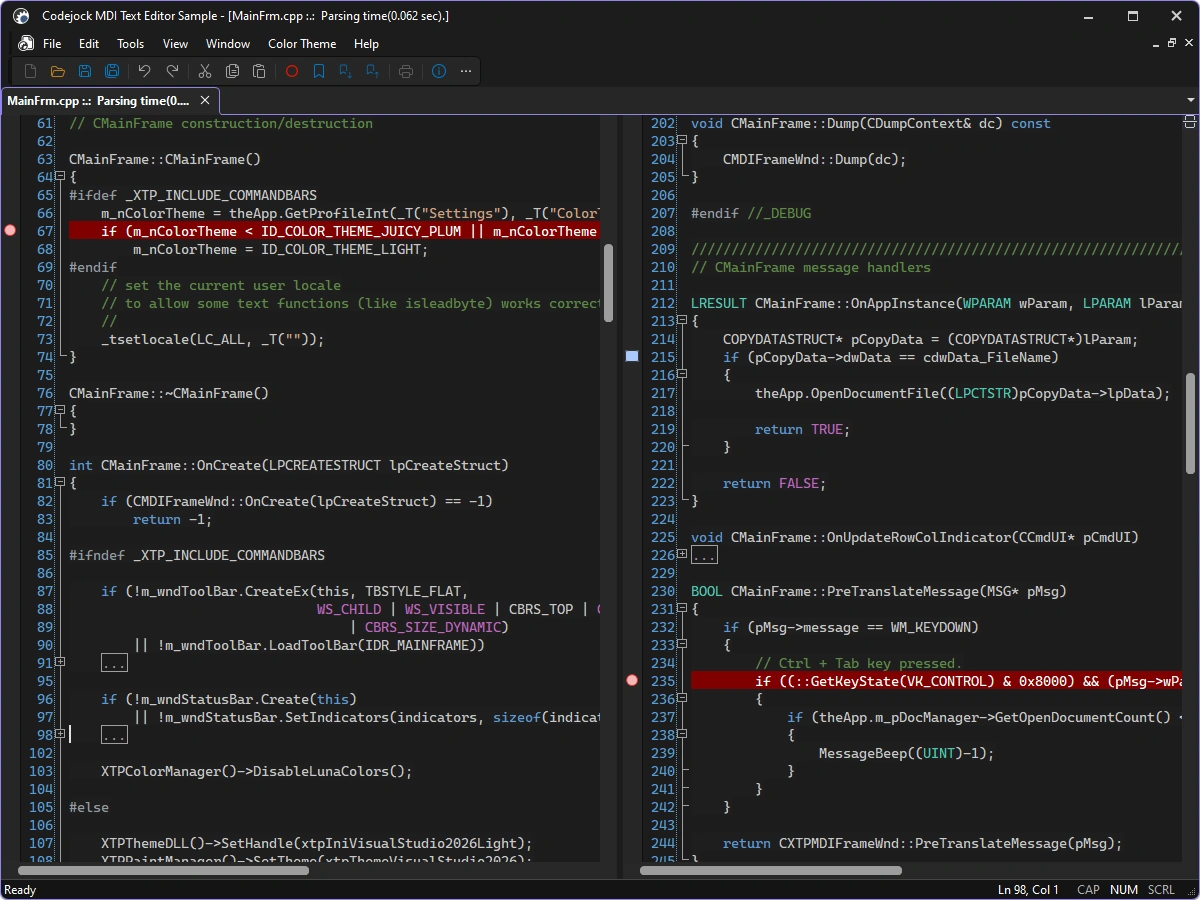Create a new file with New icon
Viewport: 1200px width, 900px height.
(30, 71)
